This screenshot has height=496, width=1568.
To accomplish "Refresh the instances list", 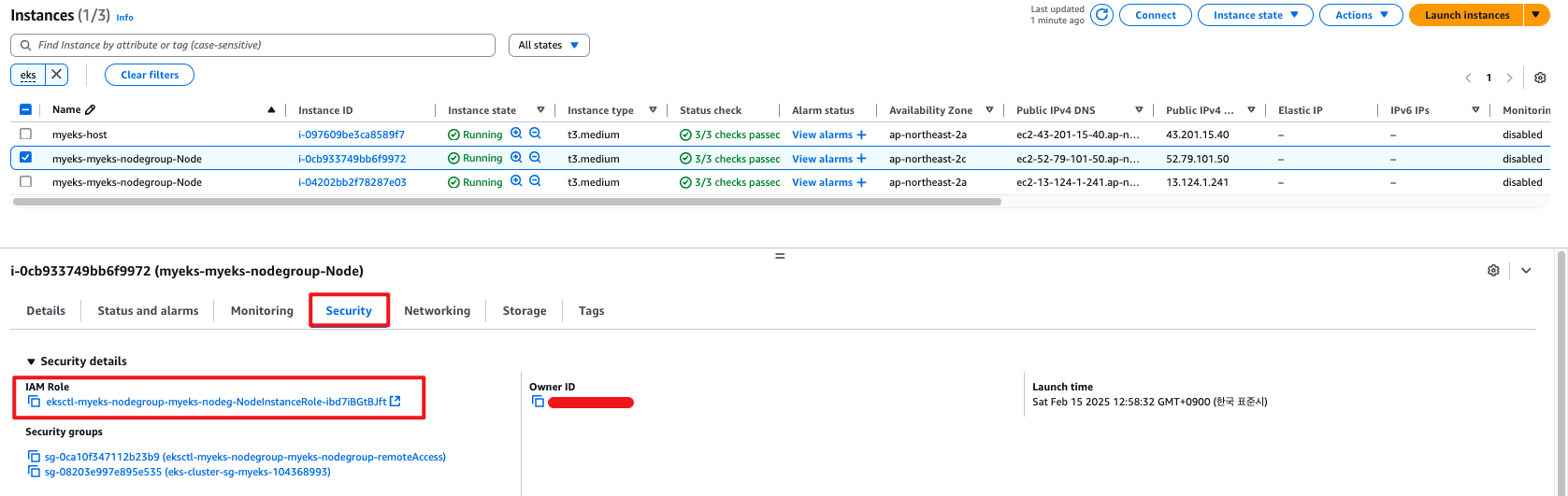I will coord(1101,15).
